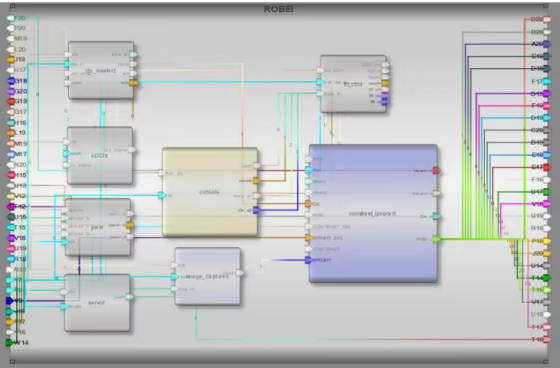Click the CONTRAST_SIG input port

pyautogui.click(x=309, y=227)
